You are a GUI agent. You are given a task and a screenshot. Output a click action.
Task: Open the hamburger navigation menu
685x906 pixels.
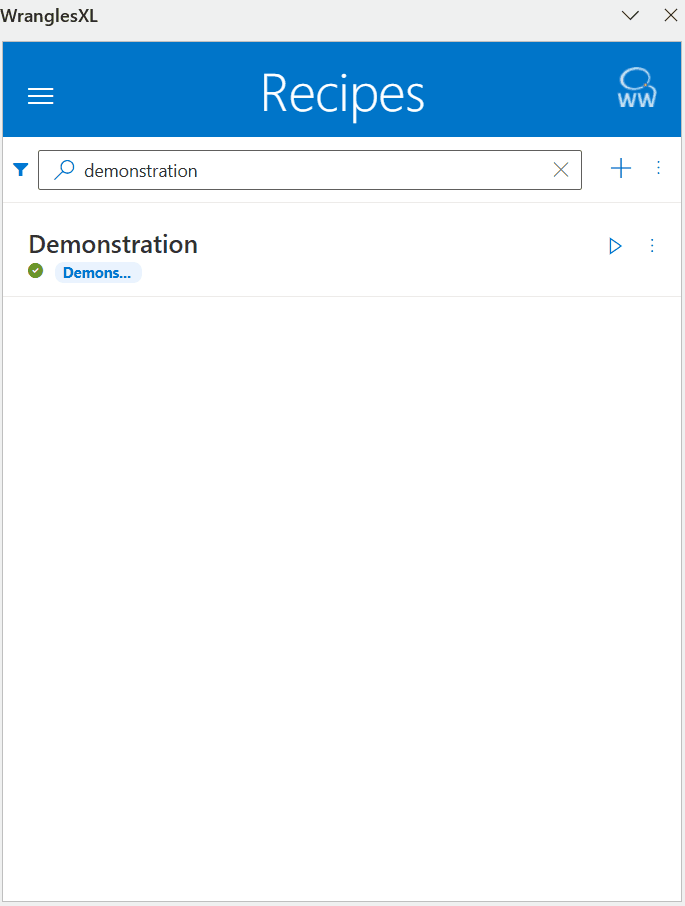pos(40,96)
